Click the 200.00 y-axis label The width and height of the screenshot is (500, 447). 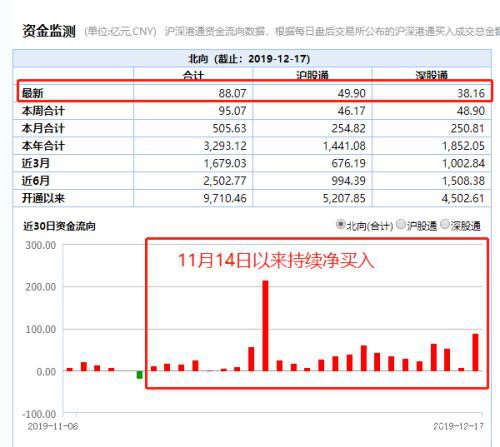coord(41,287)
